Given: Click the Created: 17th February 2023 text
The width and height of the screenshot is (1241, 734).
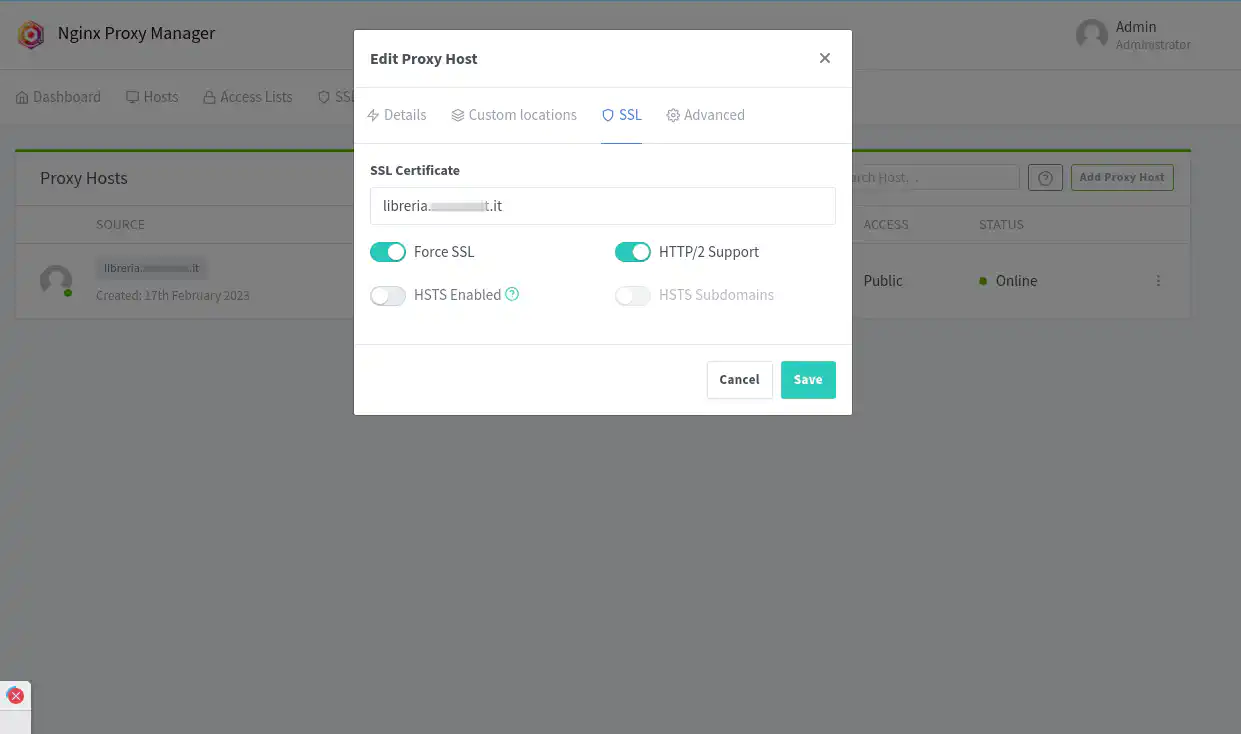Looking at the screenshot, I should click(x=173, y=296).
